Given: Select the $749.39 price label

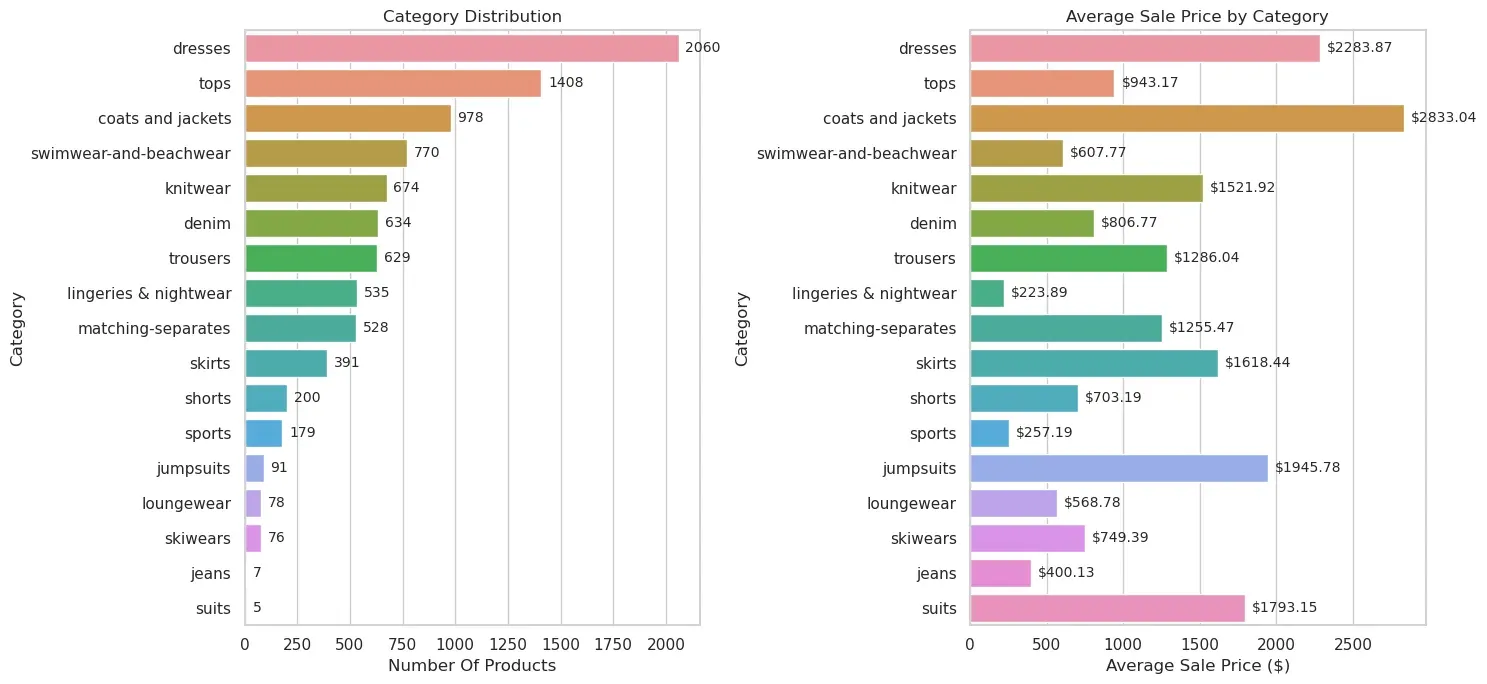Looking at the screenshot, I should pos(1121,538).
